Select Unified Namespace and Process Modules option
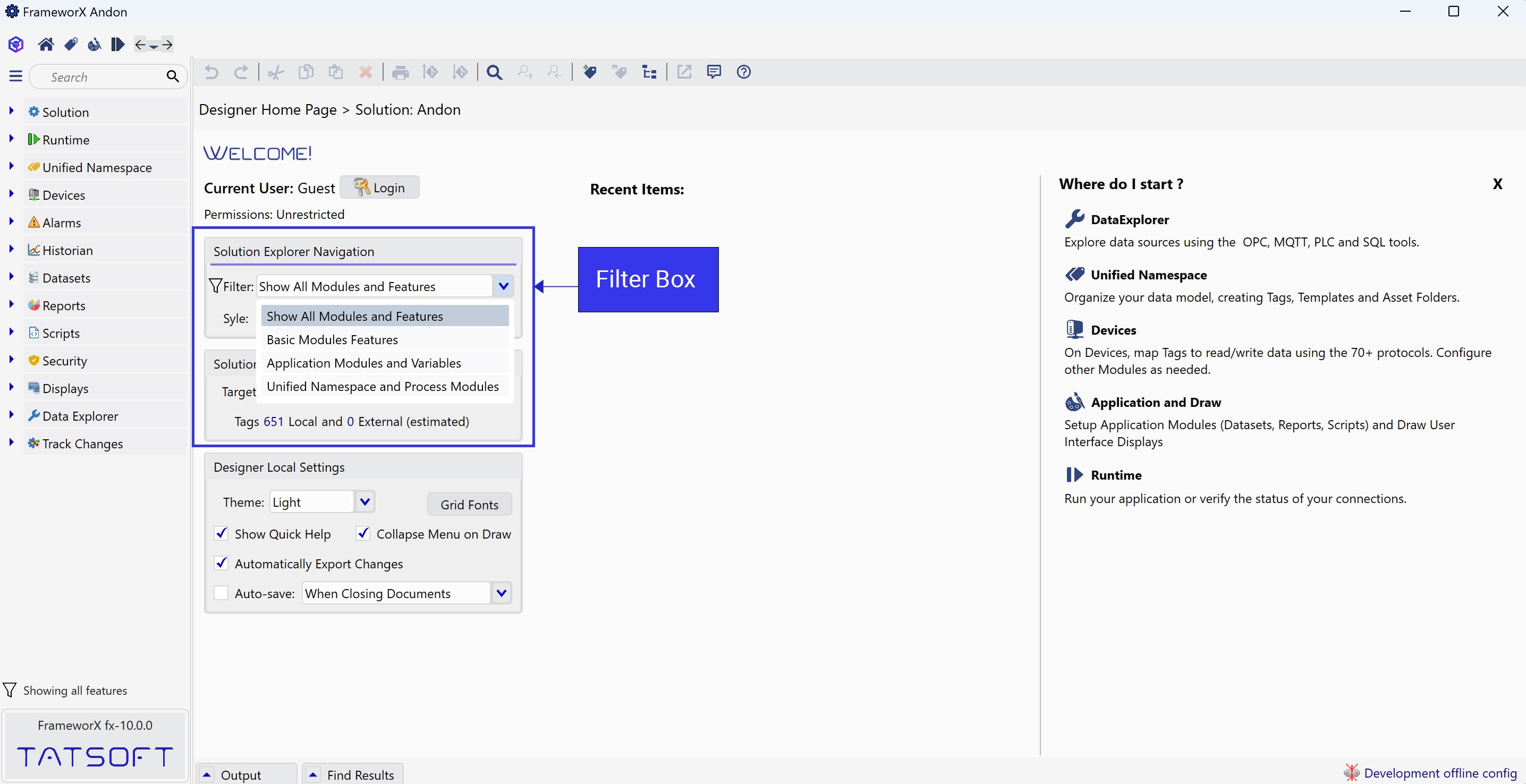 coord(385,386)
